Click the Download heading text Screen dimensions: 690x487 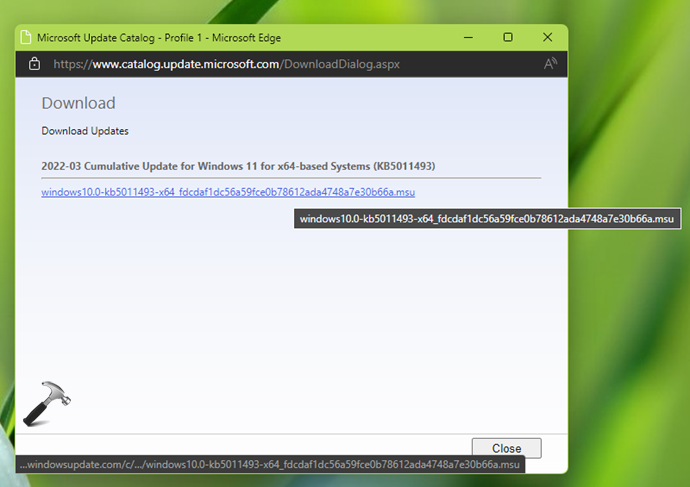(78, 103)
